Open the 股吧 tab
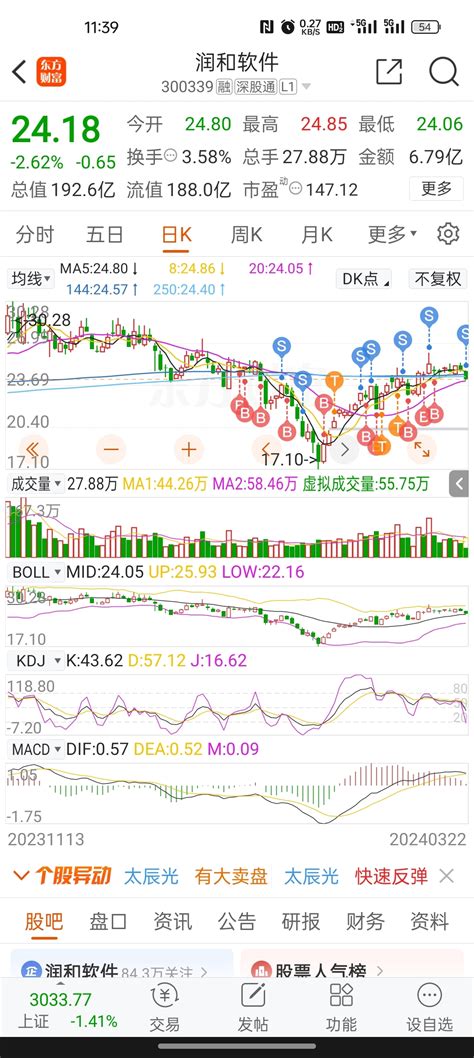The height and width of the screenshot is (1058, 474). (x=44, y=921)
